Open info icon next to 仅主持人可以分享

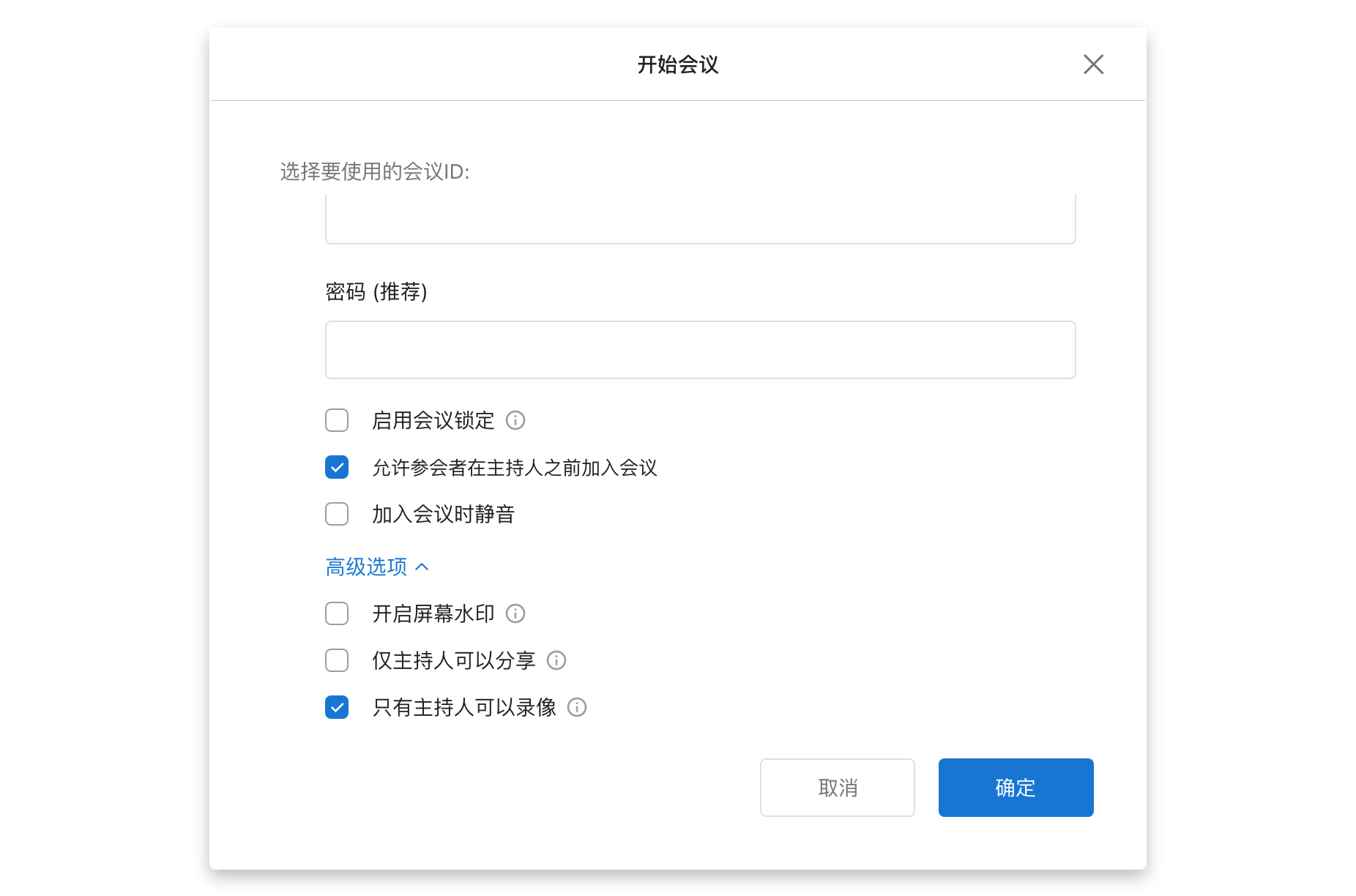557,661
